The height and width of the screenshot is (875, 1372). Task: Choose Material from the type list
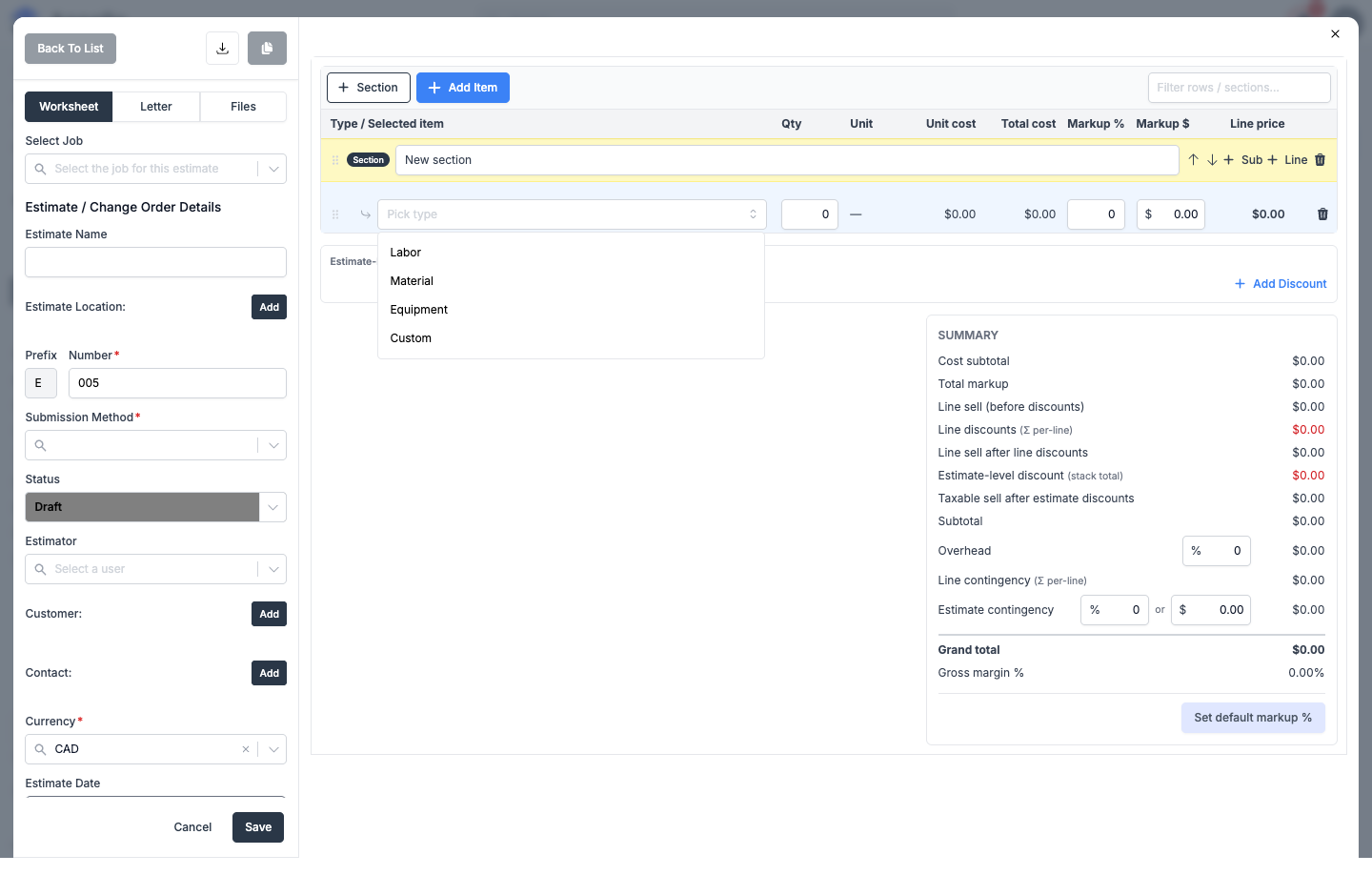[x=571, y=281]
